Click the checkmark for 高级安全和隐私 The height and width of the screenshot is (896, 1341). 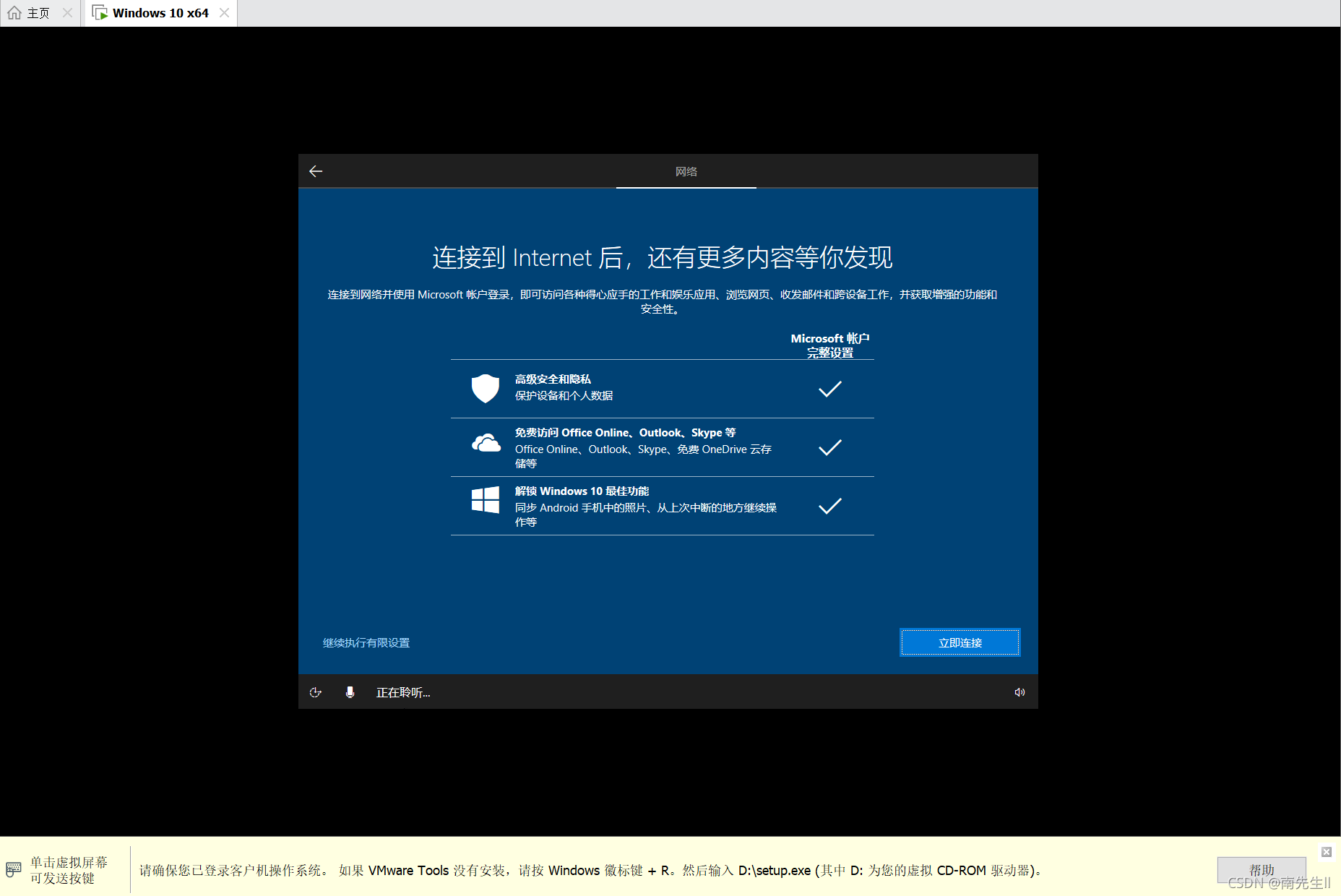(x=829, y=389)
